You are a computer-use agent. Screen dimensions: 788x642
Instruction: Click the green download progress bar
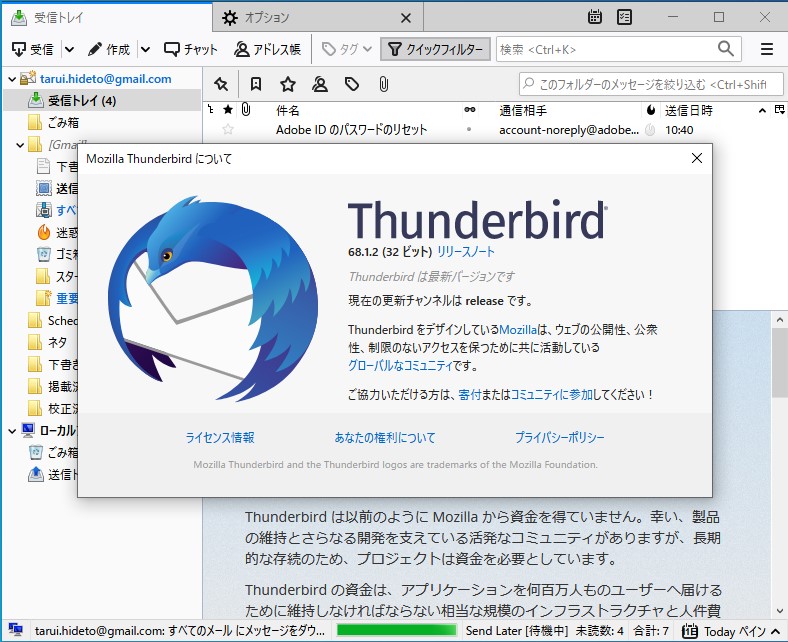(x=397, y=630)
